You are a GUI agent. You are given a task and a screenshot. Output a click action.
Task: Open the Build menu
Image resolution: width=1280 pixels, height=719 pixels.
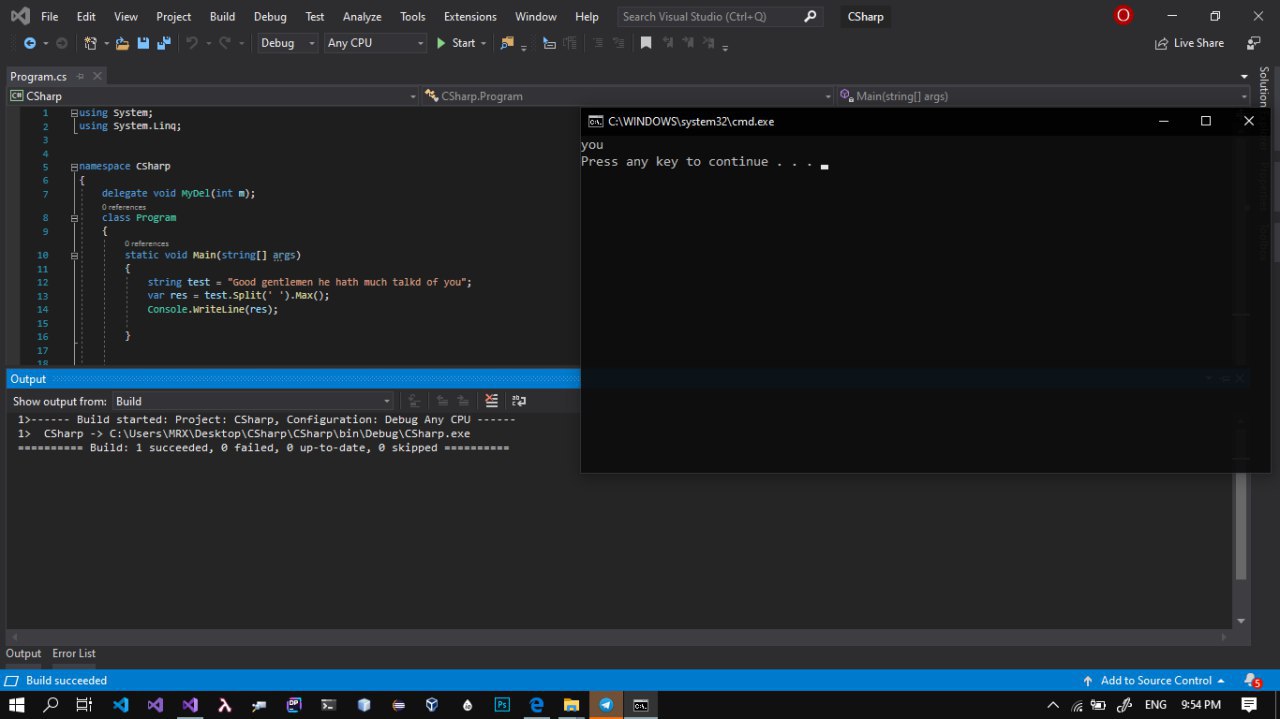222,16
